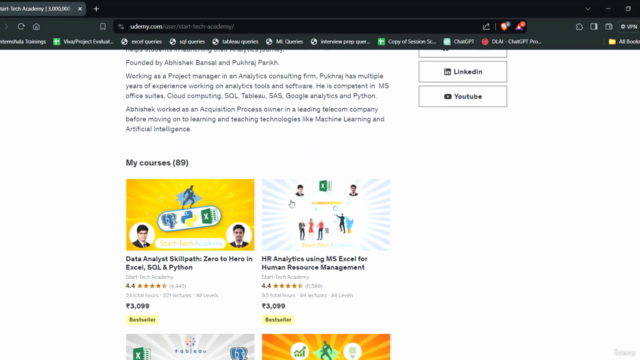Open the Brave Rewards triangle icon
640x360 pixels.
pyautogui.click(x=520, y=26)
